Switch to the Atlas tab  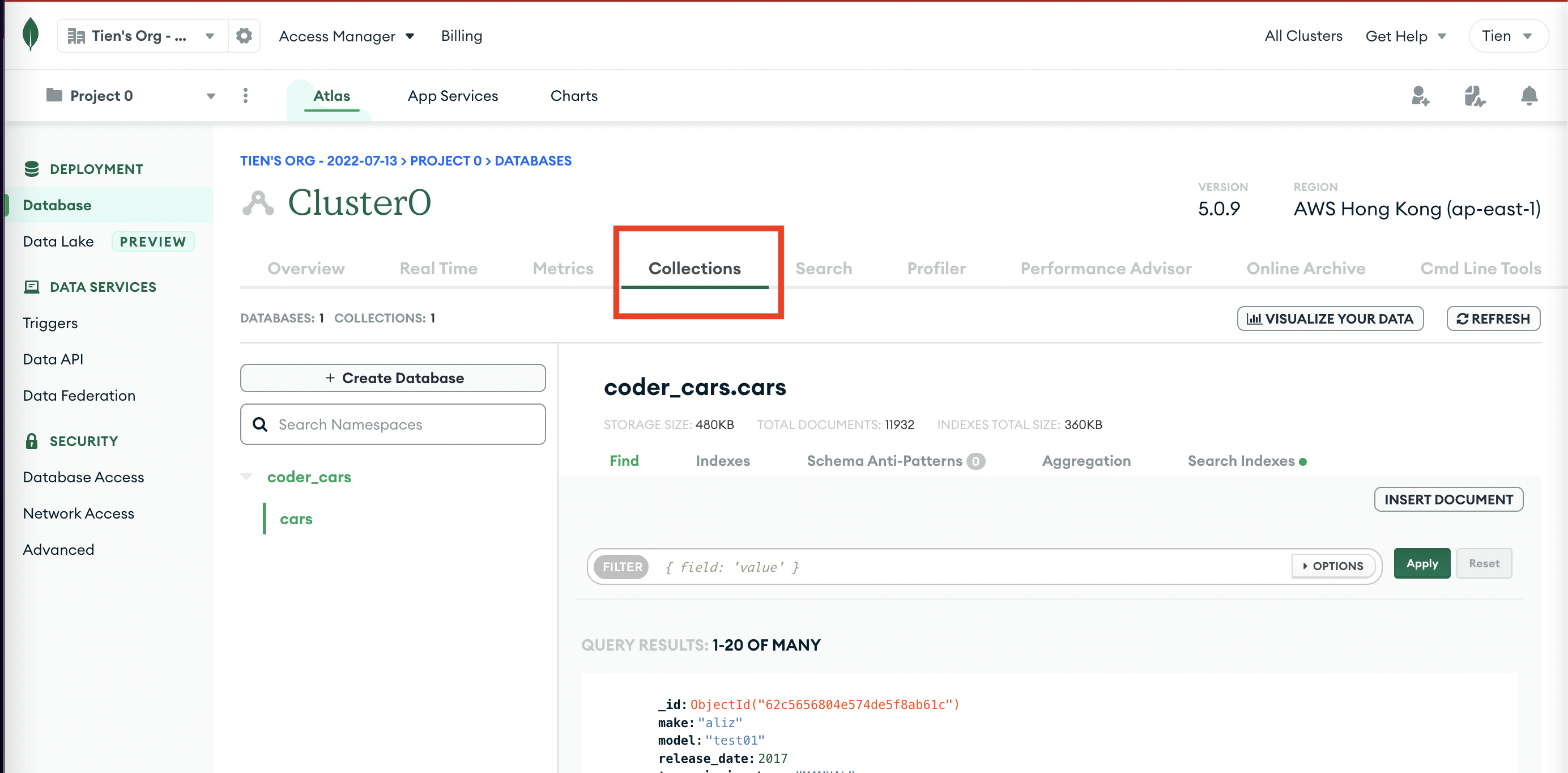tap(331, 96)
